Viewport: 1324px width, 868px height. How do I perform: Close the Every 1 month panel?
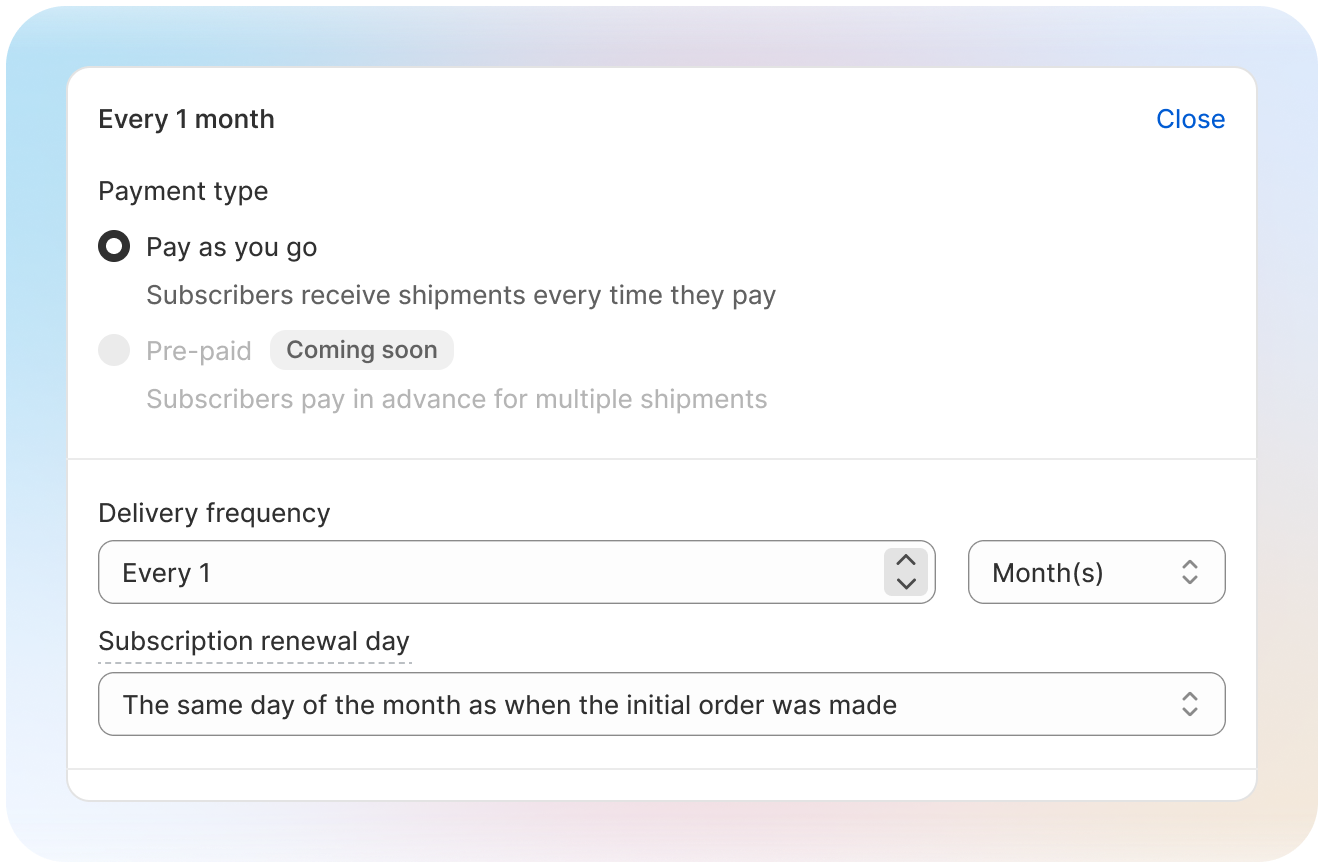pos(1190,119)
